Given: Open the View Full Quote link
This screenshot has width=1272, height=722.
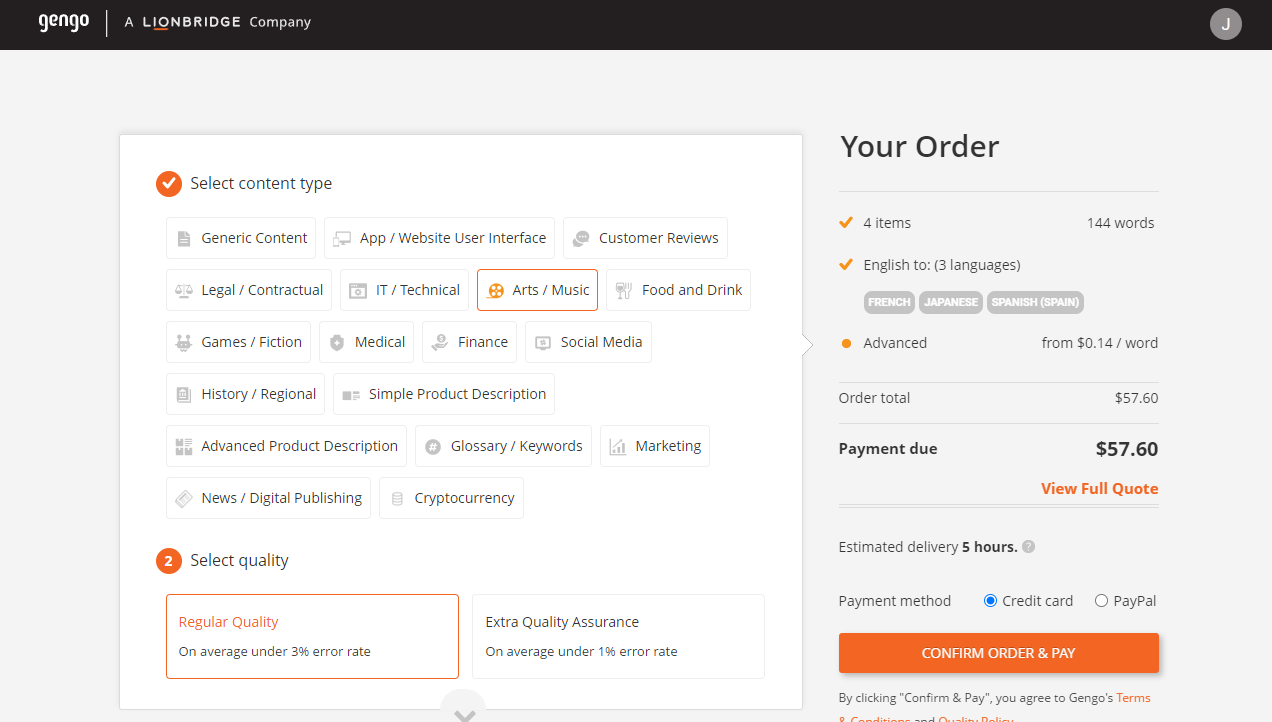Looking at the screenshot, I should [x=1099, y=488].
